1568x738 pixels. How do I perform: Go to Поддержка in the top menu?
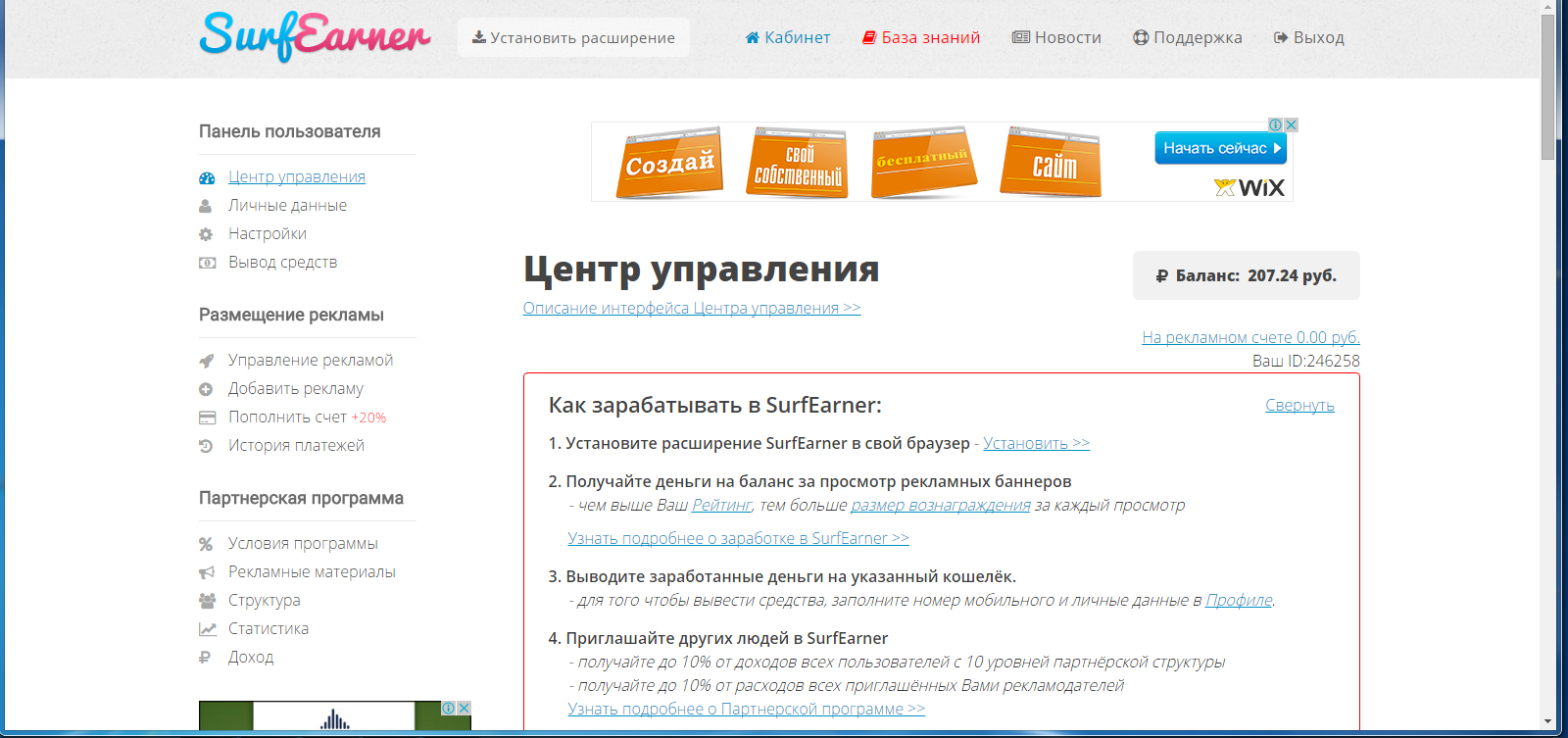pyautogui.click(x=1188, y=37)
